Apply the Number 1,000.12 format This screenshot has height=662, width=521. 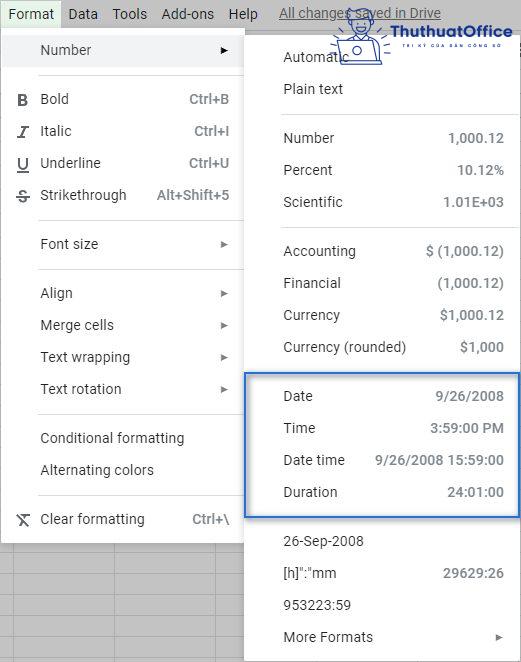click(382, 138)
